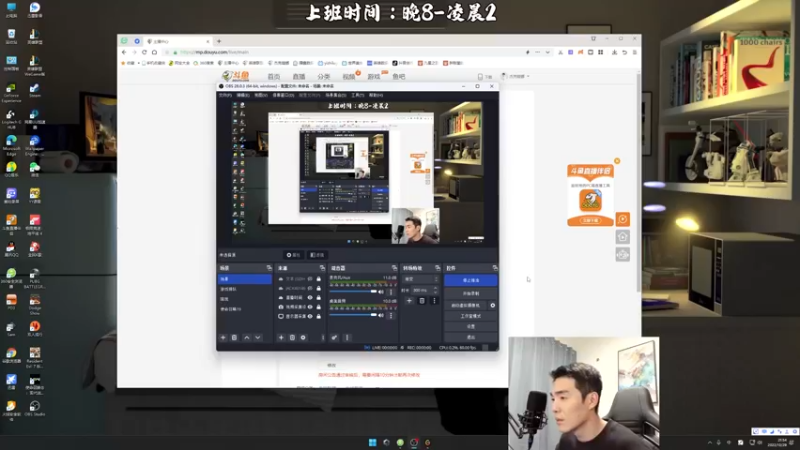Pop out the 转场特效 dock panel
This screenshot has width=800, height=450.
click(437, 268)
